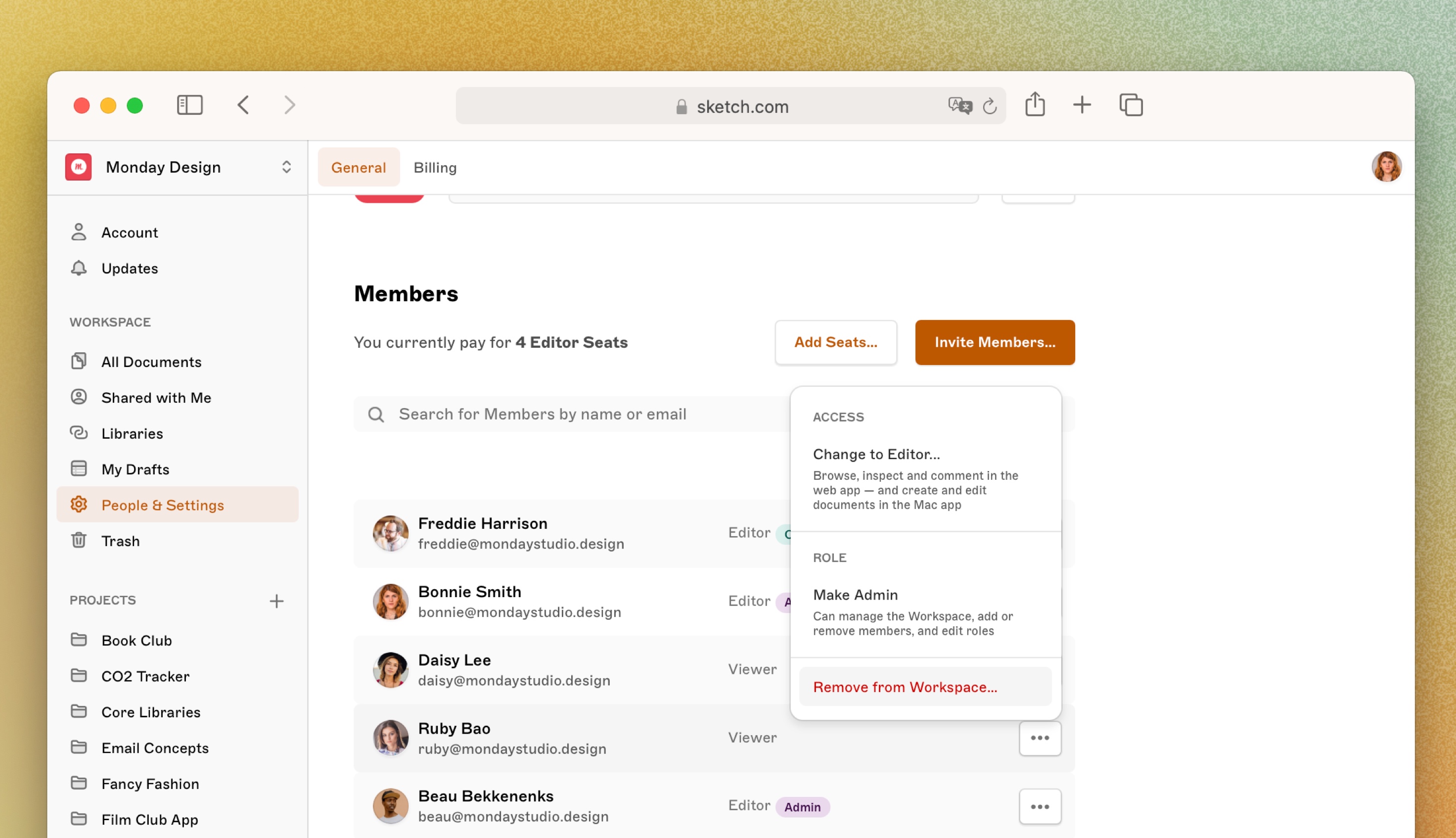Click the 4 Editor Seats text
The height and width of the screenshot is (838, 1456).
pos(571,342)
